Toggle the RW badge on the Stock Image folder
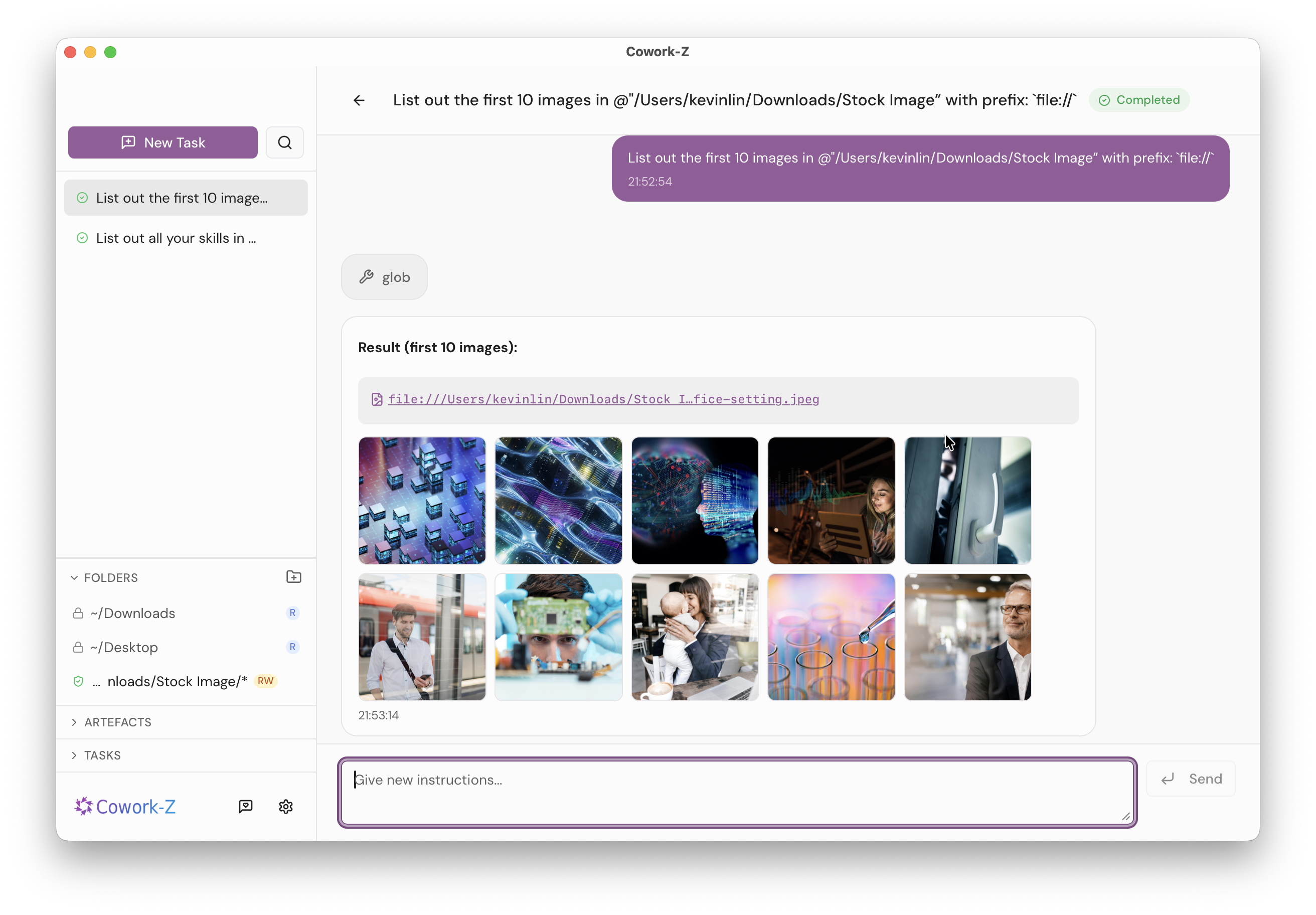 point(265,681)
